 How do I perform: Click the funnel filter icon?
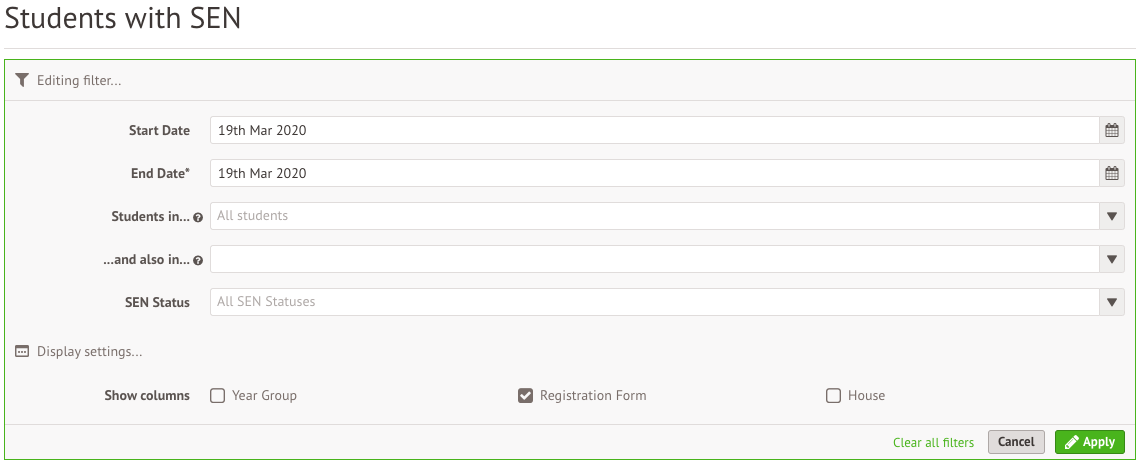(x=22, y=80)
